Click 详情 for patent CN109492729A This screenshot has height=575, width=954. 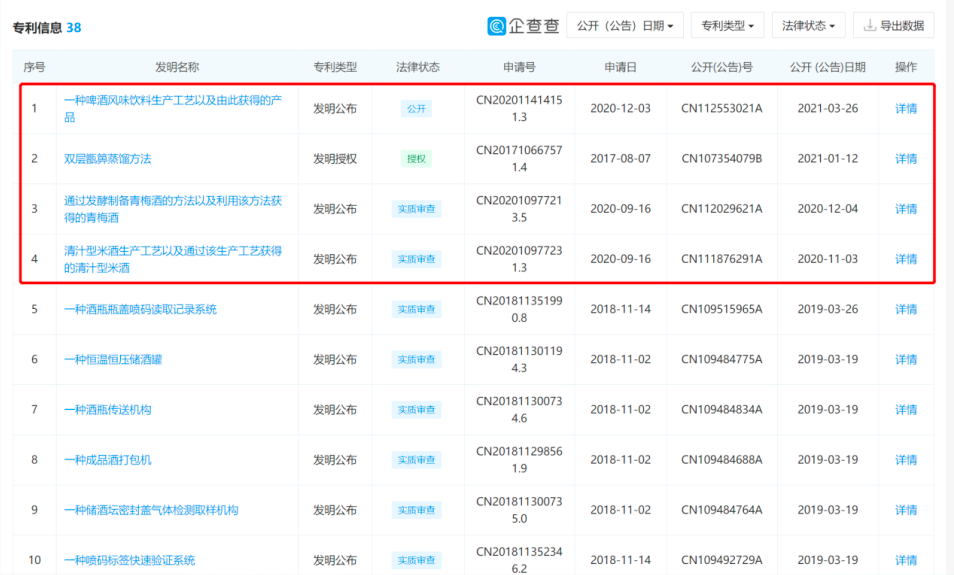point(906,560)
